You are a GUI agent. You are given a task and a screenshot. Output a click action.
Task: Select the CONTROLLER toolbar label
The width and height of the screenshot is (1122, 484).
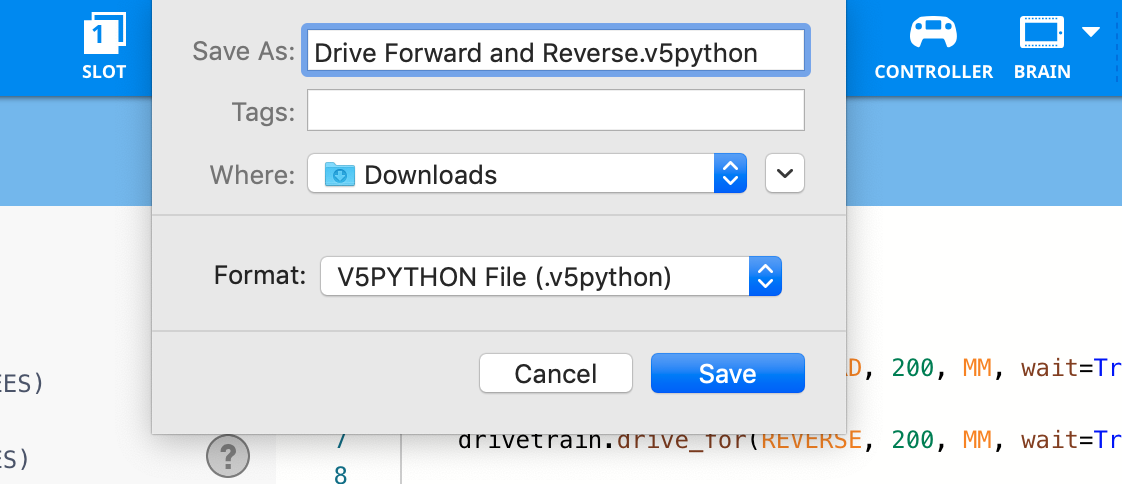pyautogui.click(x=933, y=72)
